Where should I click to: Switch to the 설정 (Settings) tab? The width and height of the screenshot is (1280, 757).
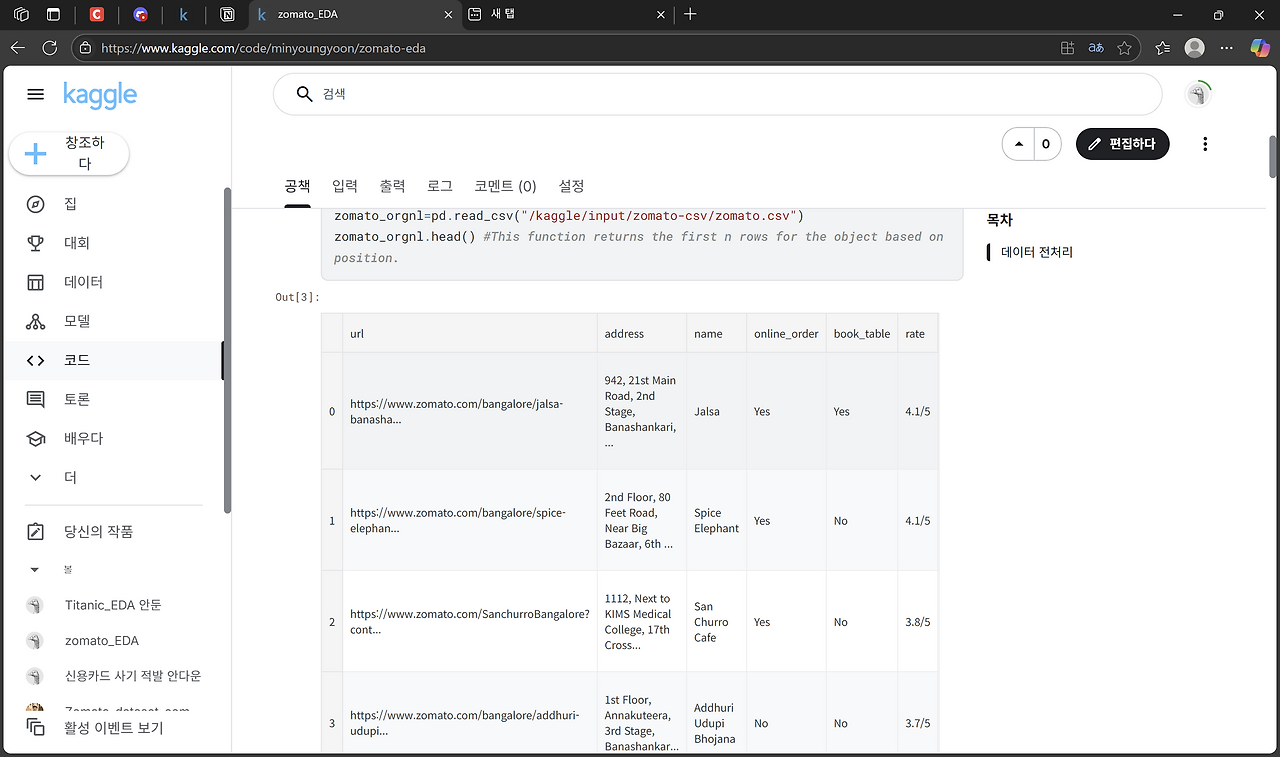tap(571, 186)
